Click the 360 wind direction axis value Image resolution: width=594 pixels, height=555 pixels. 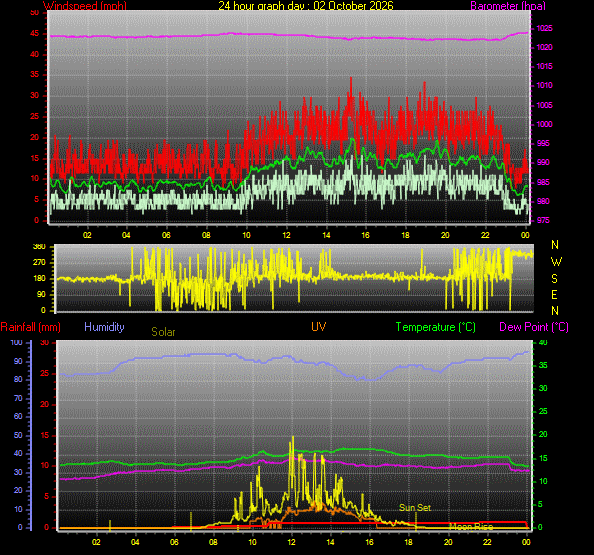click(x=39, y=247)
